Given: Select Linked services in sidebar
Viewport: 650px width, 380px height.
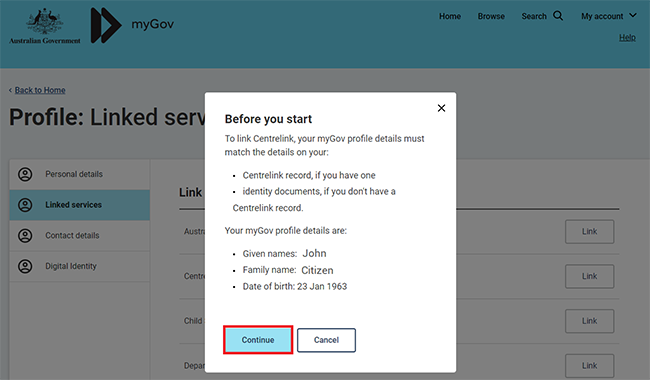Looking at the screenshot, I should point(80,205).
